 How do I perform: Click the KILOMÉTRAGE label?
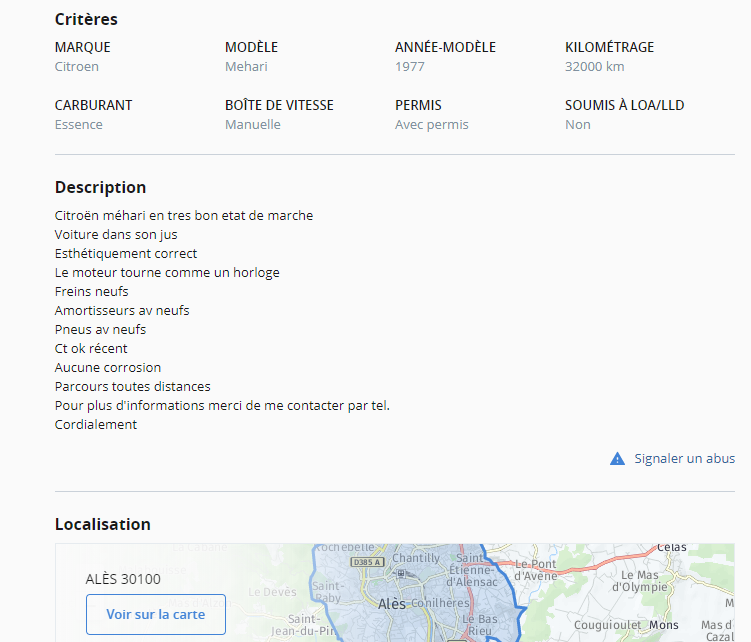609,47
